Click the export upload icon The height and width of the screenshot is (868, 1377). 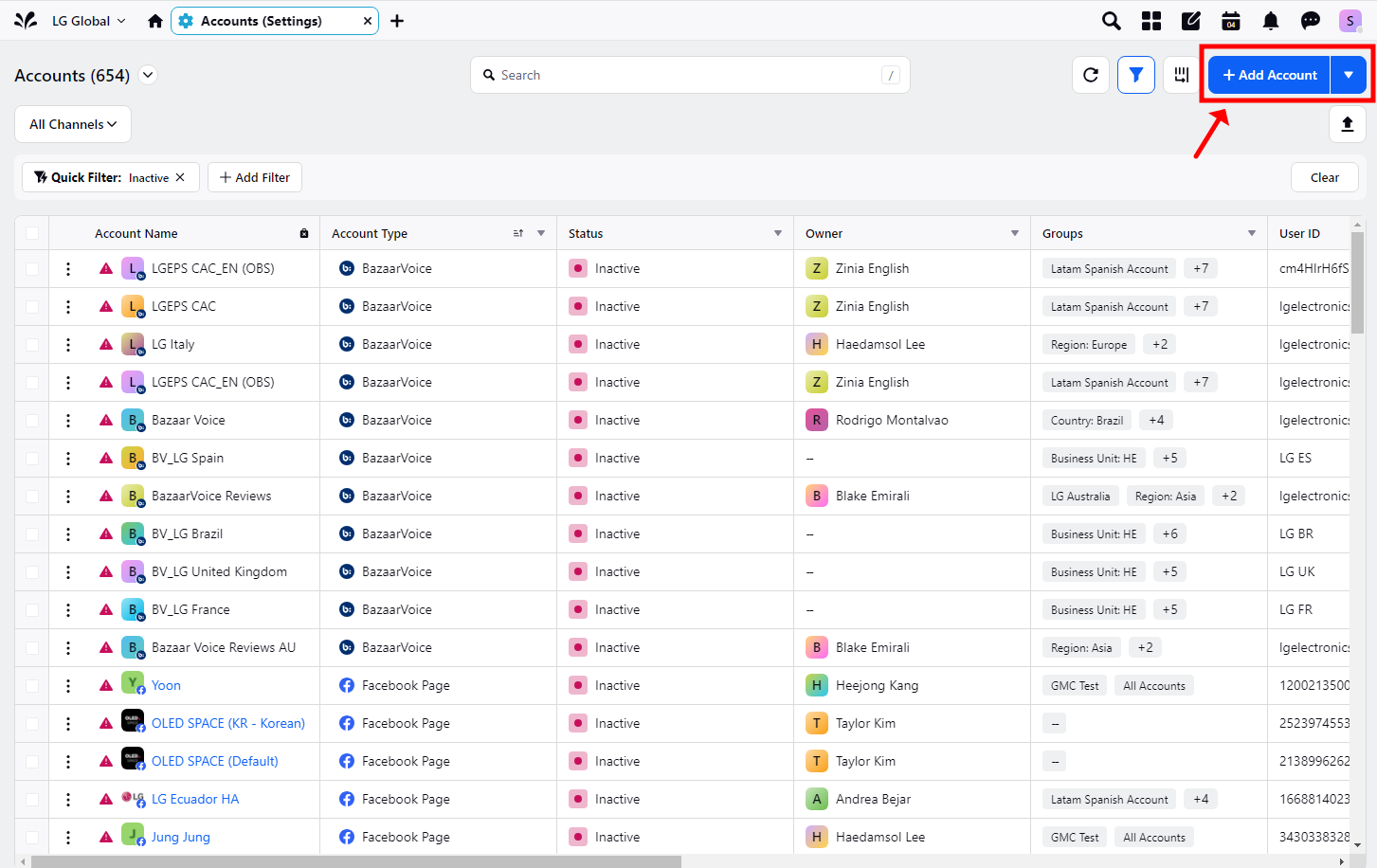(1347, 124)
